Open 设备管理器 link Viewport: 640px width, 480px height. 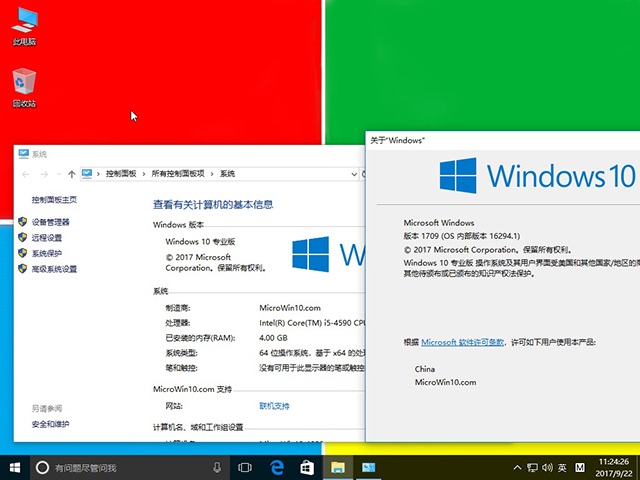51,222
